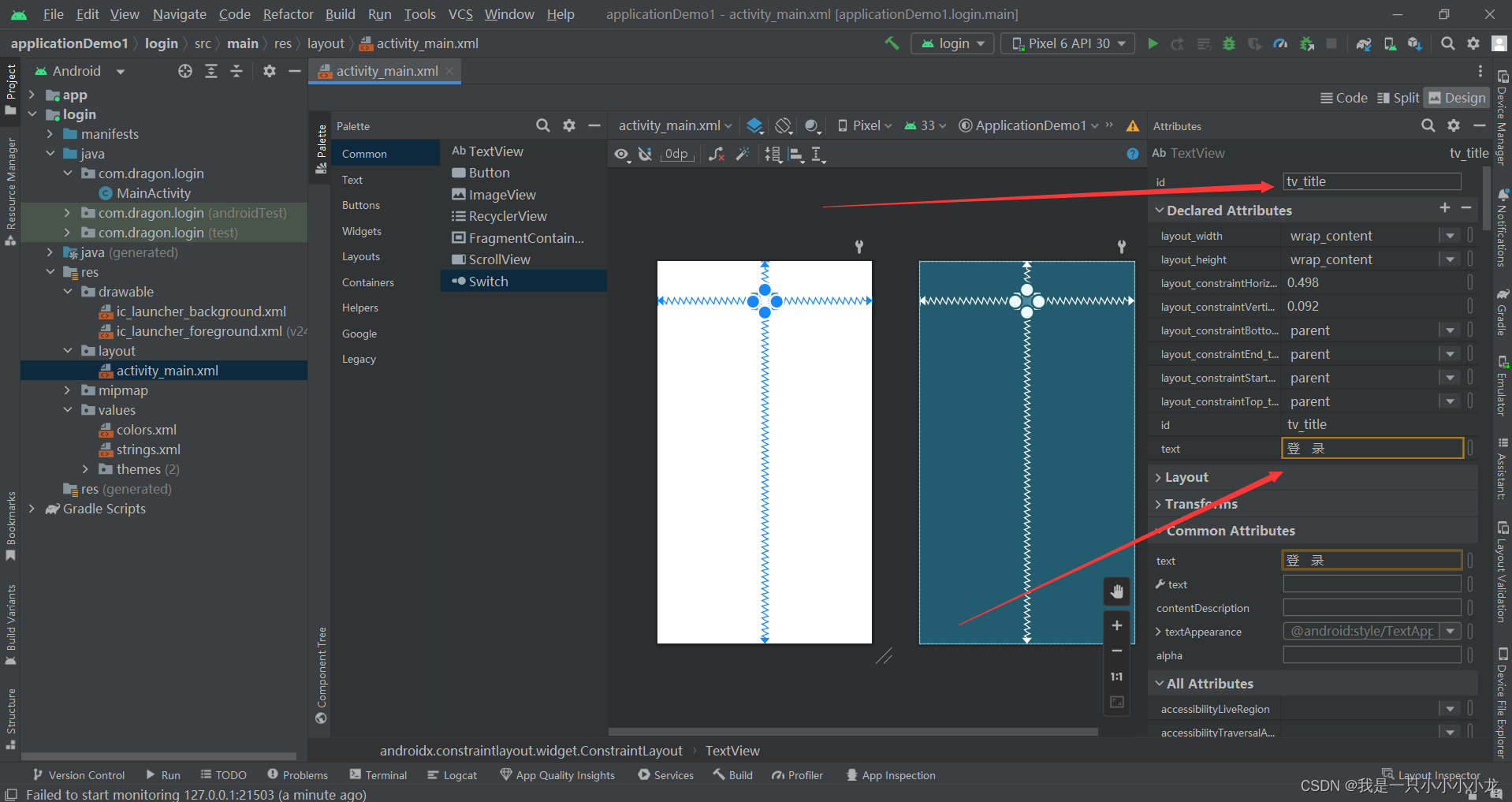This screenshot has width=1512, height=802.
Task: Select MainActivity in the project tree
Action: click(x=153, y=193)
